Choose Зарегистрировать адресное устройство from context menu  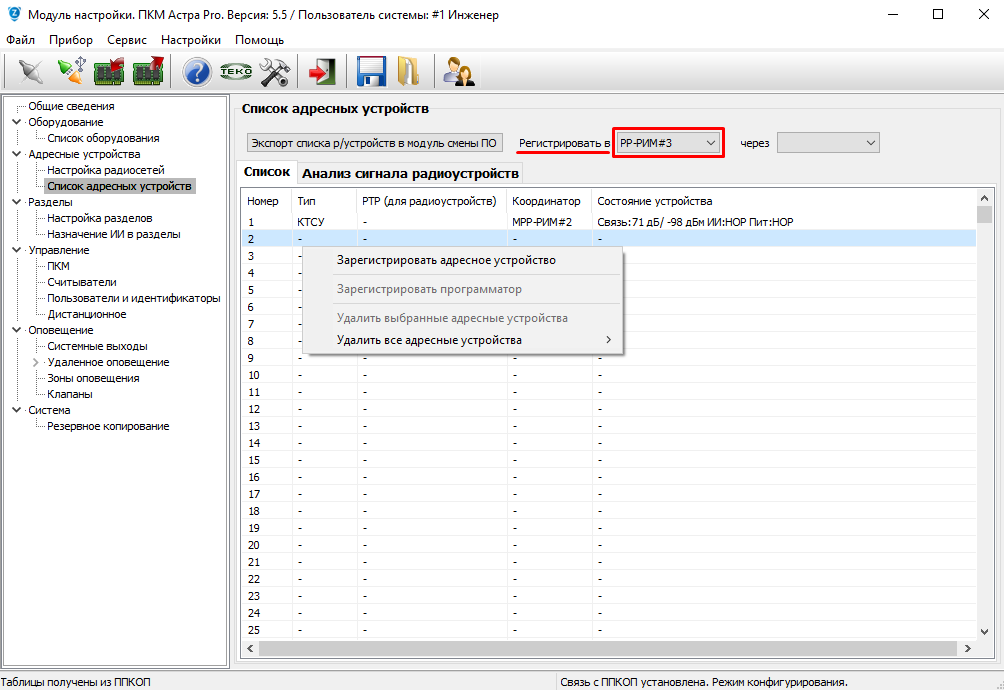(x=446, y=260)
